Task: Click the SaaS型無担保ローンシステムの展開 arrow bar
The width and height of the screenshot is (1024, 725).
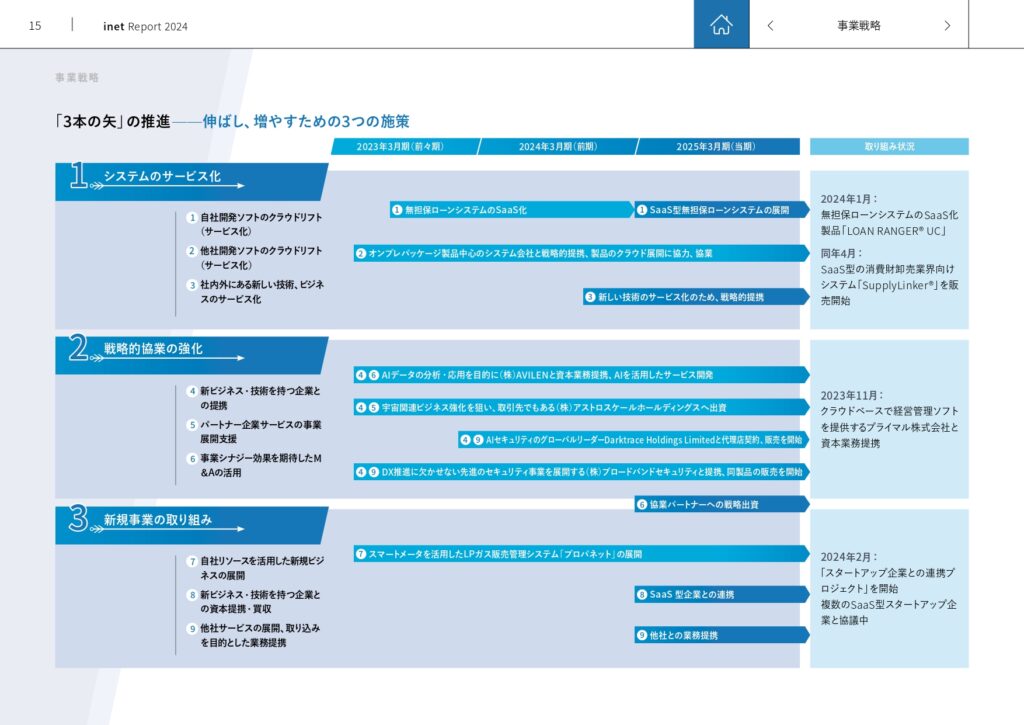Action: (x=722, y=210)
